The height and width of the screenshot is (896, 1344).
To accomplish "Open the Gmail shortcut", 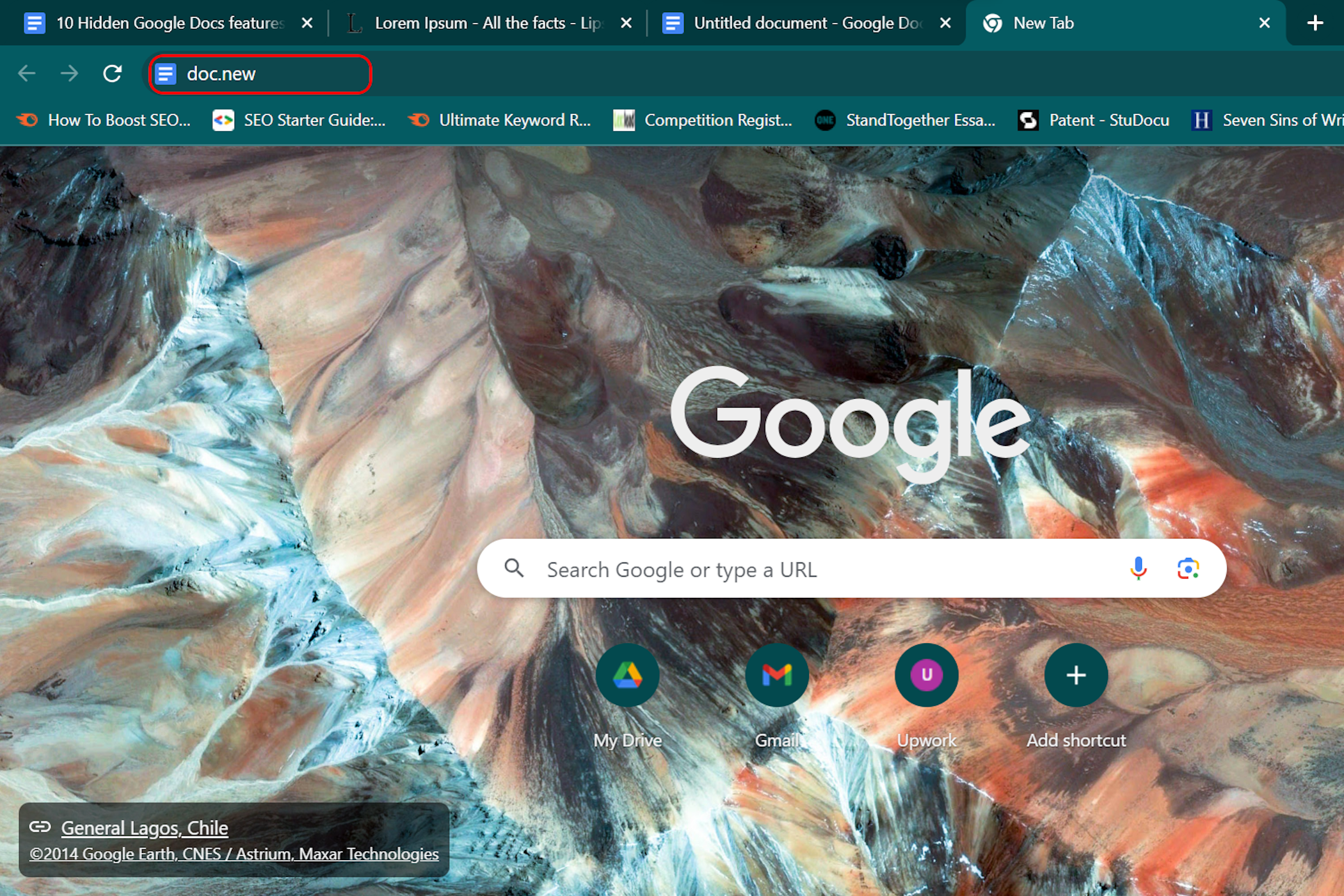I will pyautogui.click(x=777, y=675).
